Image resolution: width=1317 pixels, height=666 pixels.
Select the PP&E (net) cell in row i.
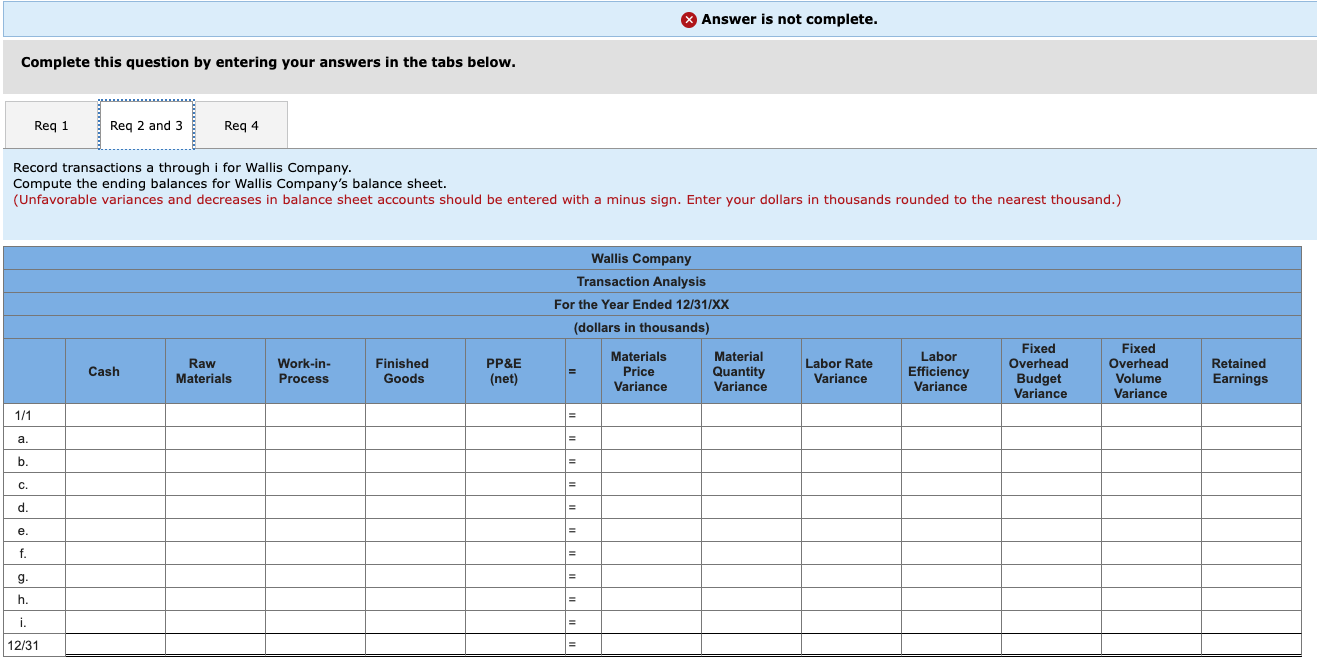(516, 622)
